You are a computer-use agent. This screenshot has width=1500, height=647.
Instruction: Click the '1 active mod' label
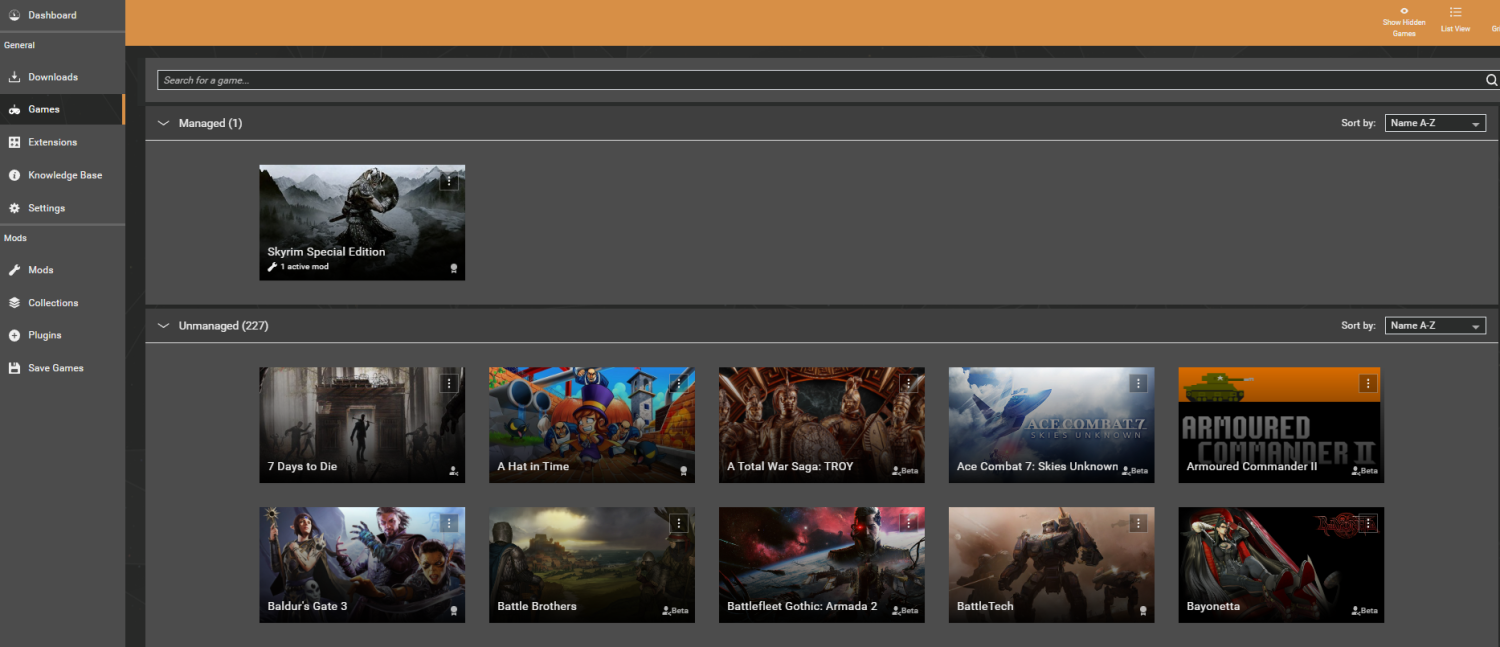[x=304, y=267]
